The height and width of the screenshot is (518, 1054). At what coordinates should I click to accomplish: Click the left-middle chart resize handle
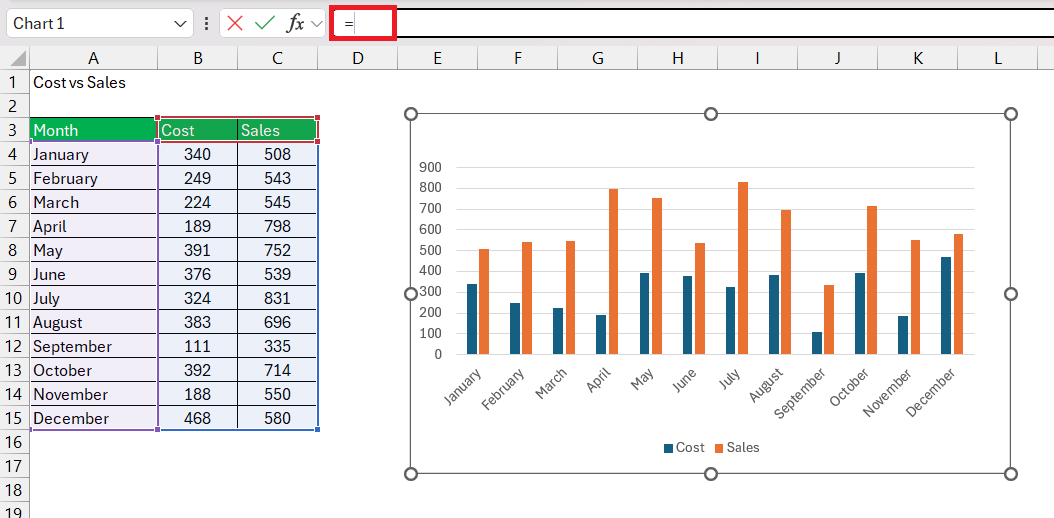(411, 294)
